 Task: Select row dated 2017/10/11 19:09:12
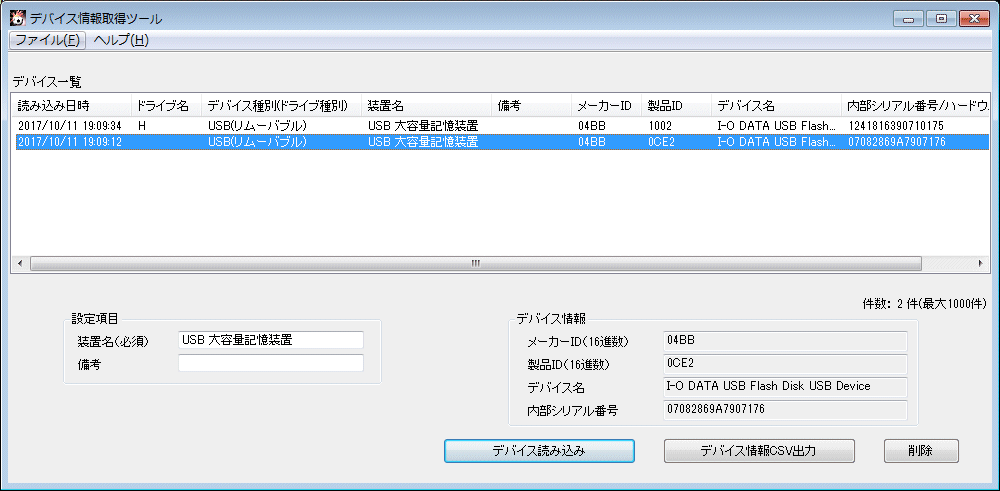coord(500,142)
